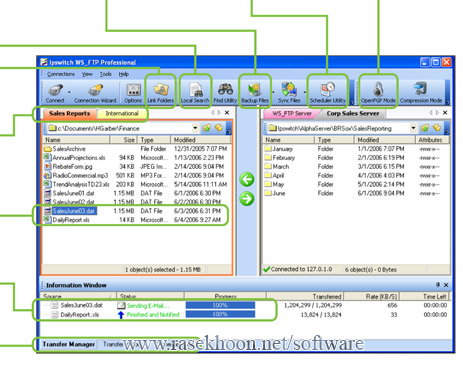
Task: Click DailyReport.xls transfer progress bar
Action: [x=220, y=314]
